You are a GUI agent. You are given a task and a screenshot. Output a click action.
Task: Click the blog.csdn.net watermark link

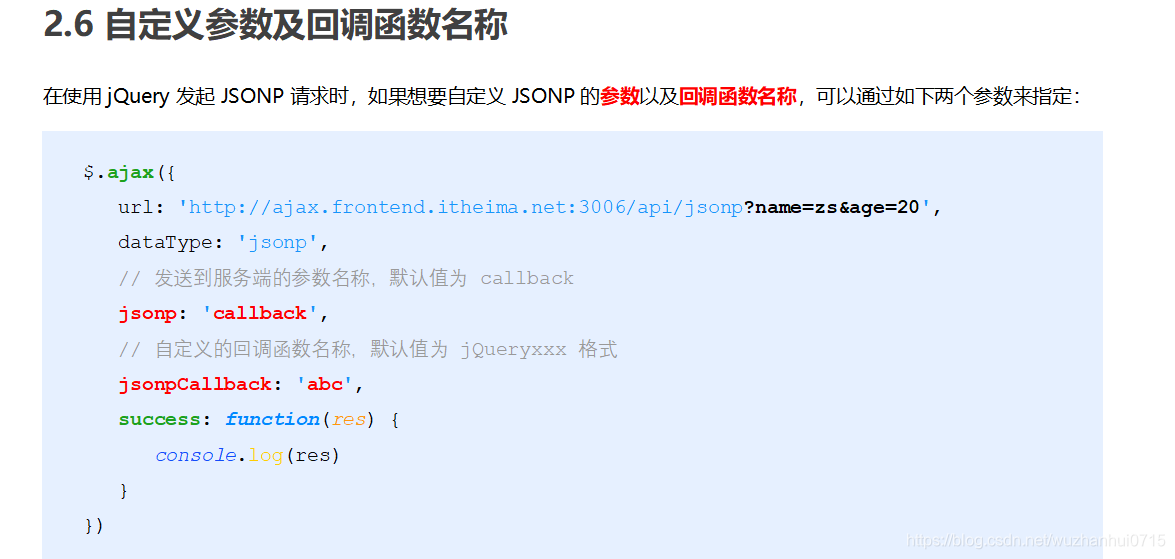click(x=1036, y=540)
